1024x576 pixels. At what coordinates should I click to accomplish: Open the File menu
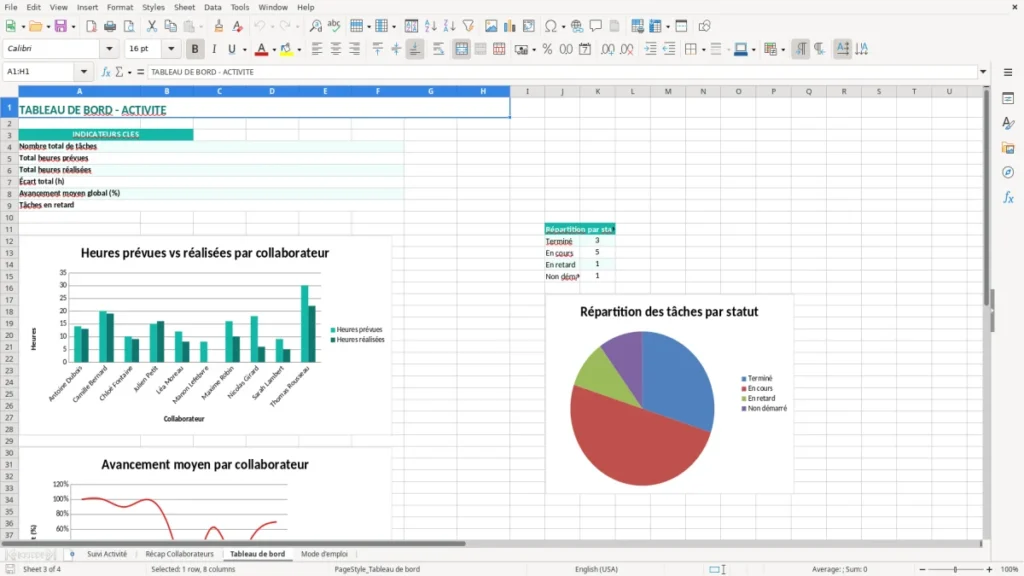click(x=11, y=7)
